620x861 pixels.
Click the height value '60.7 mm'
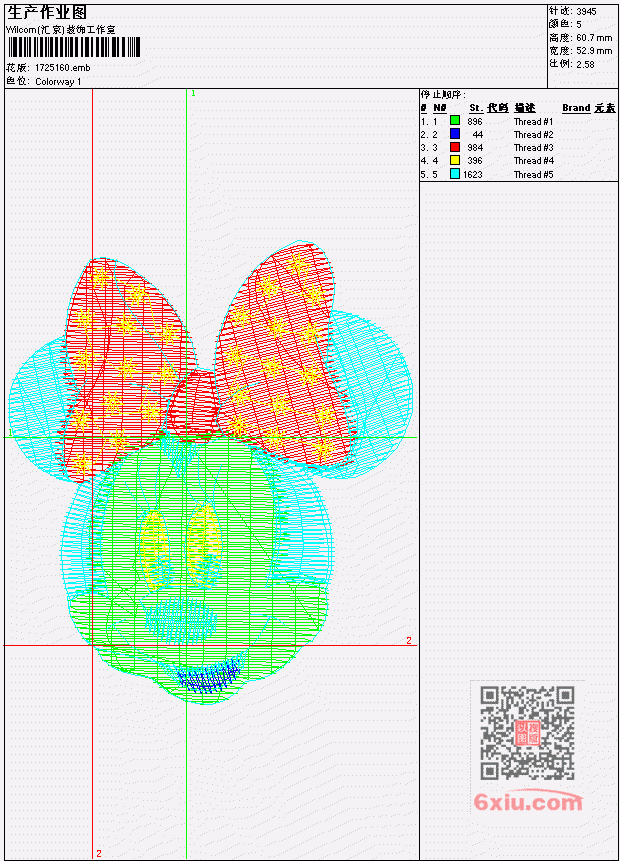[x=594, y=38]
